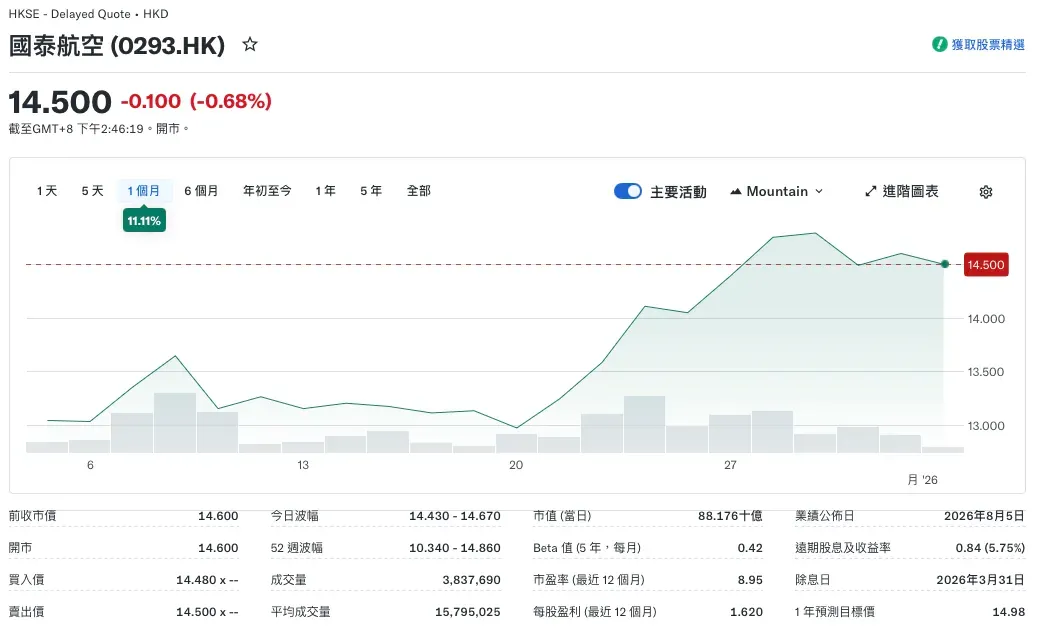Click the 每股盈利 (最近 12 個月) label
This screenshot has height=628, width=1040.
pyautogui.click(x=595, y=611)
